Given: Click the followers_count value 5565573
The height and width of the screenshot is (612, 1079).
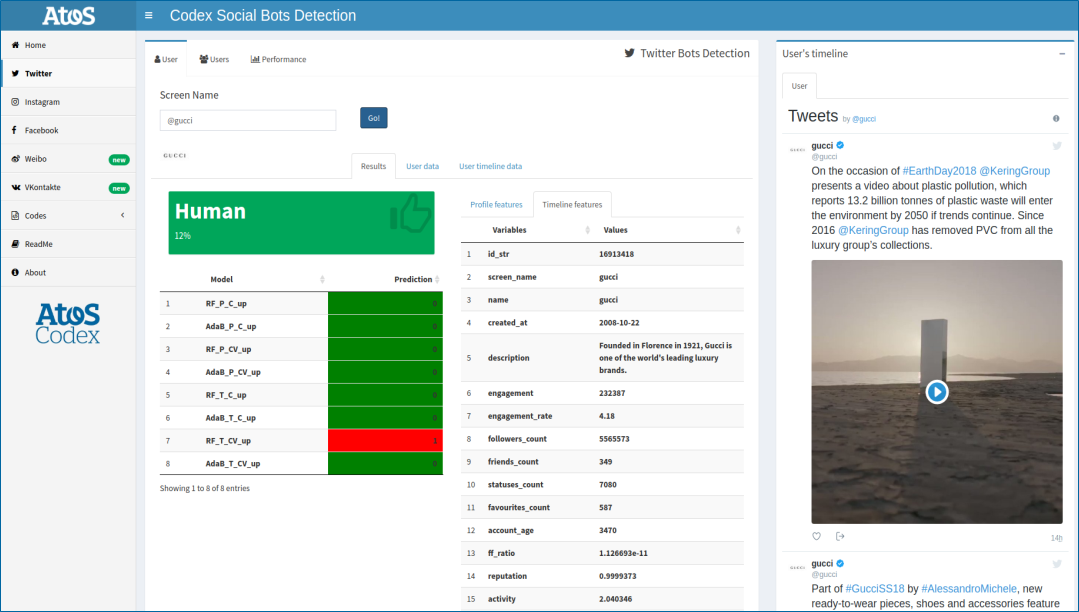Looking at the screenshot, I should tap(615, 439).
